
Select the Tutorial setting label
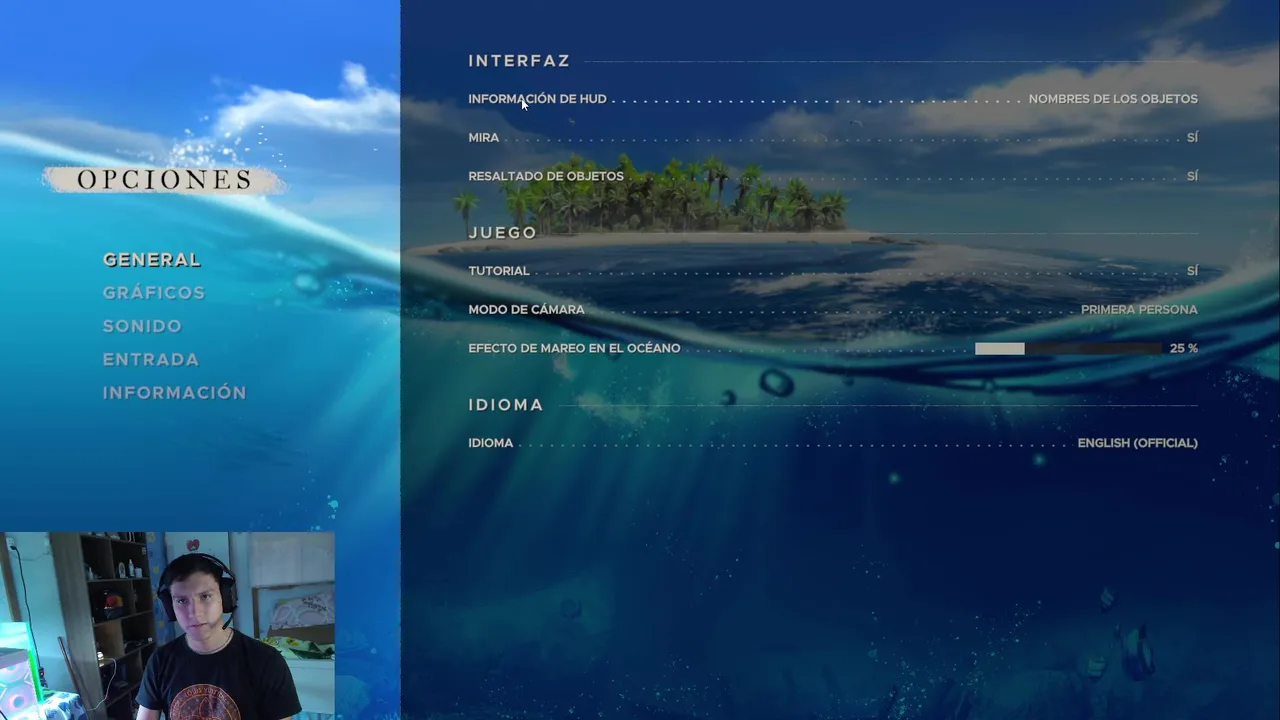coord(499,271)
